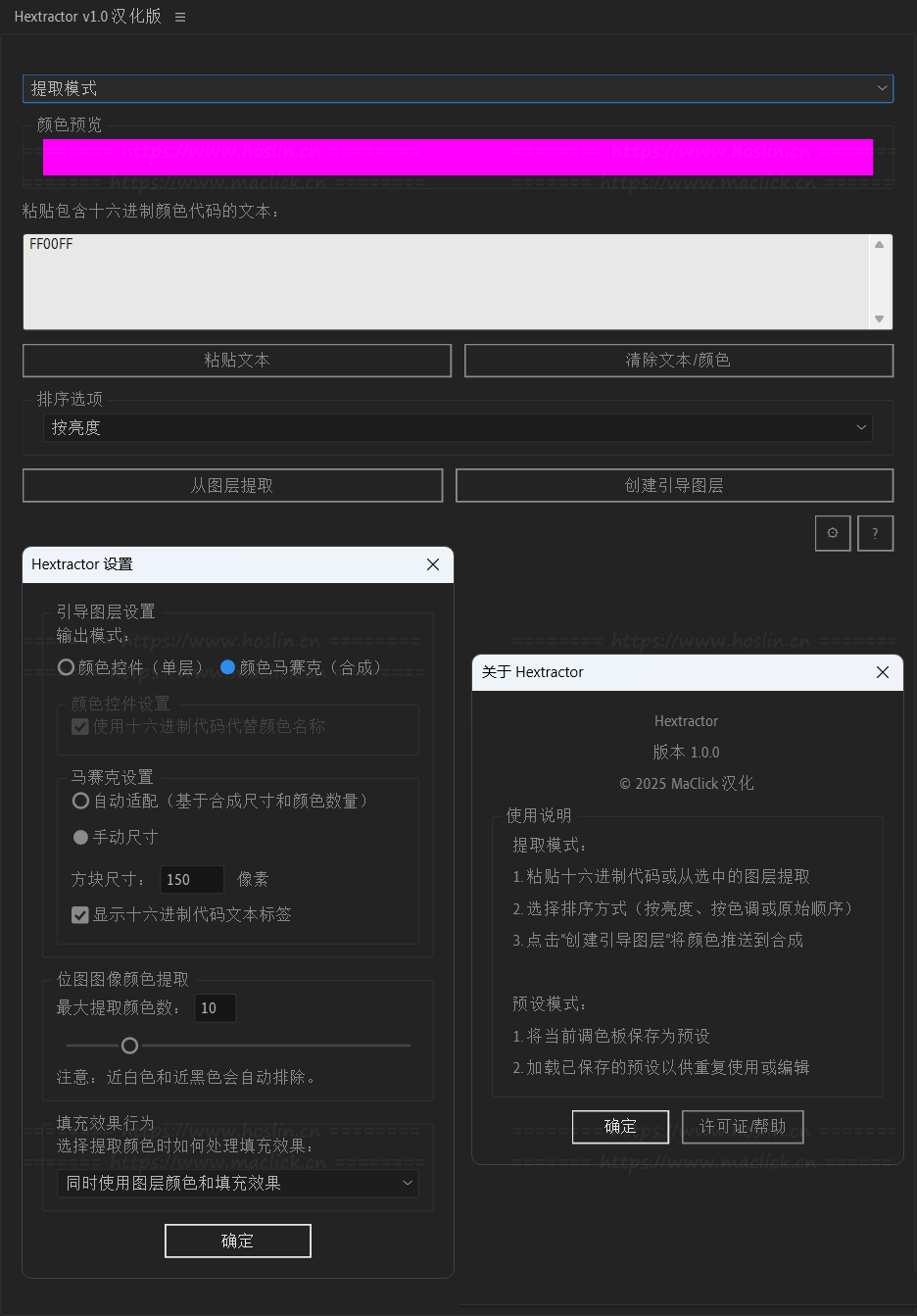
Task: Choose 自动适配 mosaic sizing option
Action: (x=81, y=801)
